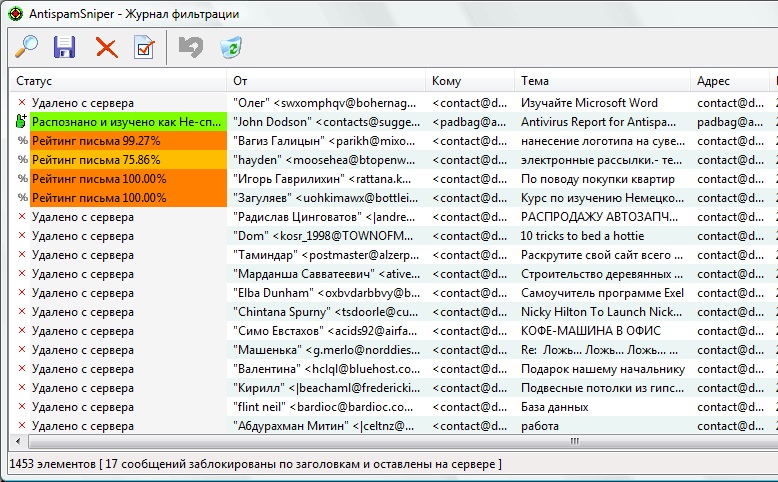Screen dimensions: 778x482
Task: Select subject 'Изучайте Microsoft Word'
Action: point(589,103)
